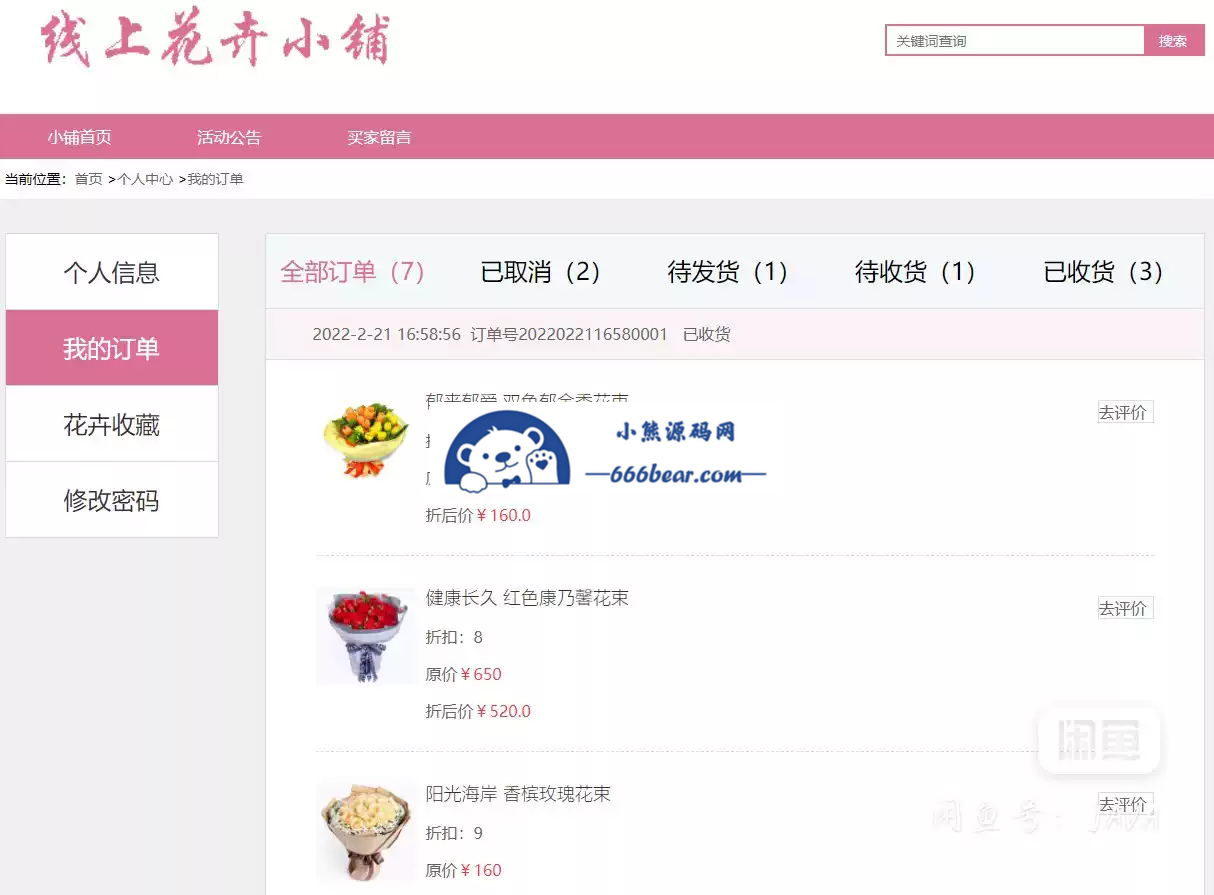Select the 花卉收藏 sidebar item
Viewport: 1214px width, 895px height.
click(x=112, y=424)
